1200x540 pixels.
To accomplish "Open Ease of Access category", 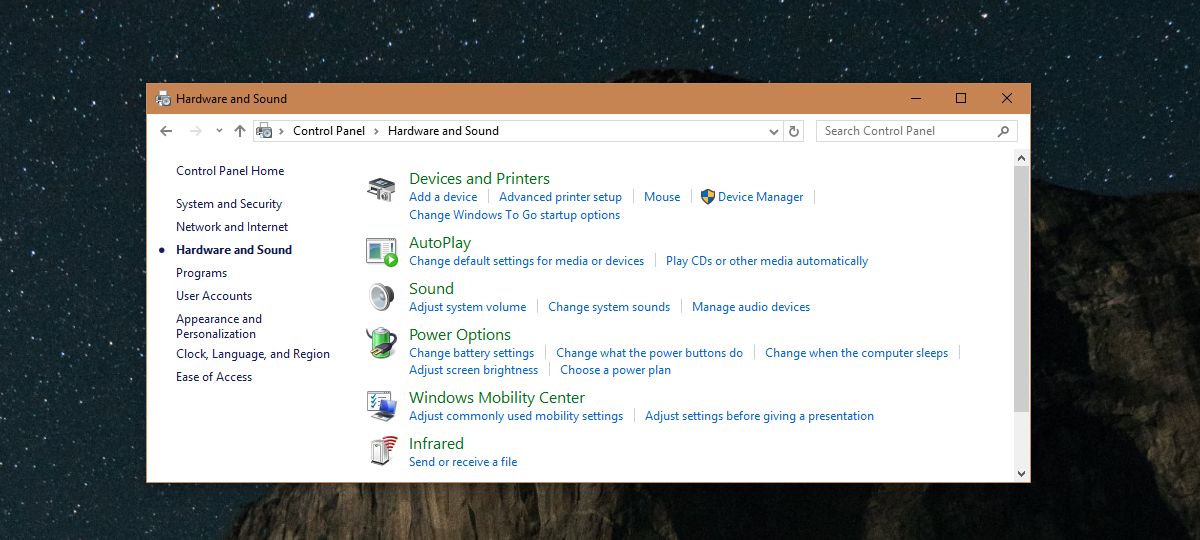I will (x=214, y=377).
